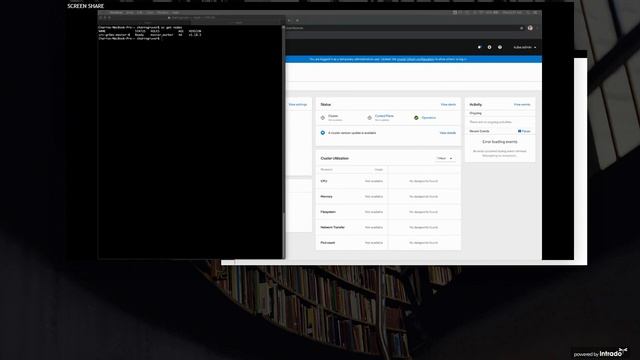This screenshot has width=640, height=360.
Task: Click the quick-add plus icon in console header
Action: pos(489,47)
